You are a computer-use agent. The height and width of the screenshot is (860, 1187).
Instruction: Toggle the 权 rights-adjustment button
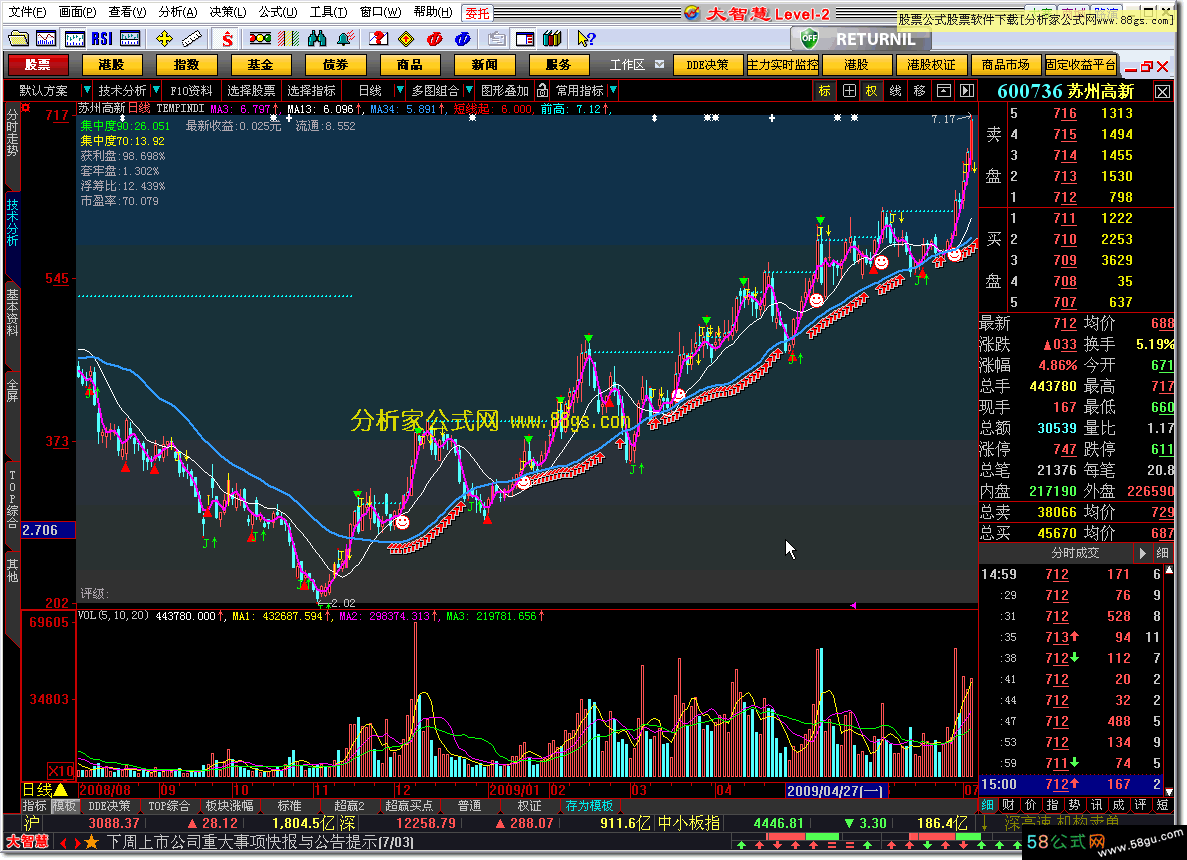(x=871, y=91)
